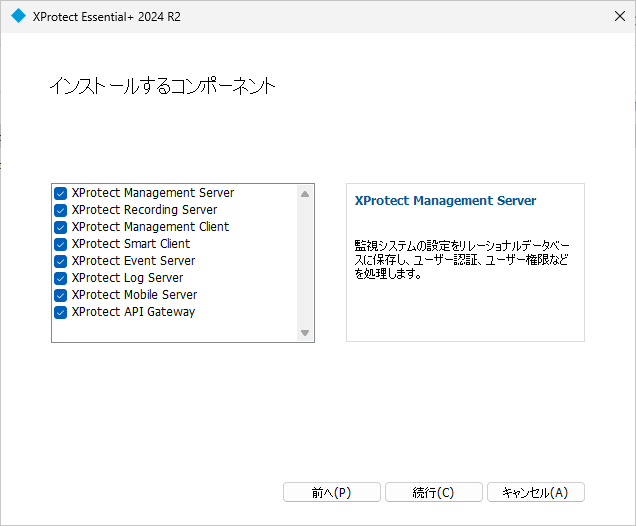The width and height of the screenshot is (636, 526).
Task: Uncheck the XProtect Management Server checkbox
Action: 60,193
